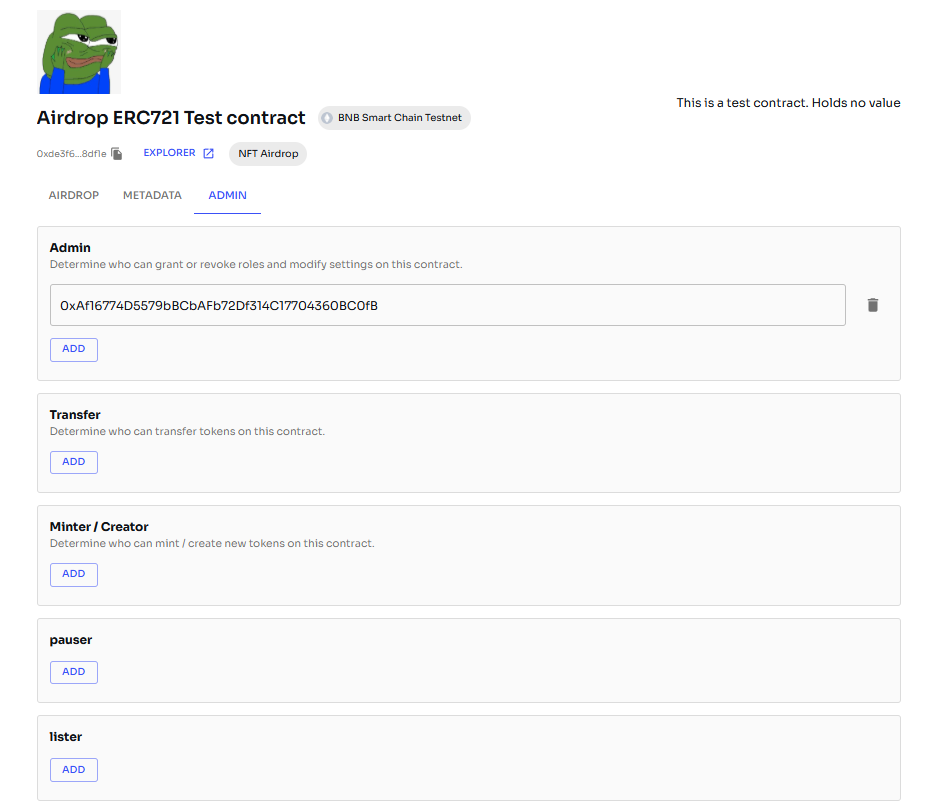Select the ADMIN tab
The width and height of the screenshot is (928, 808).
227,195
